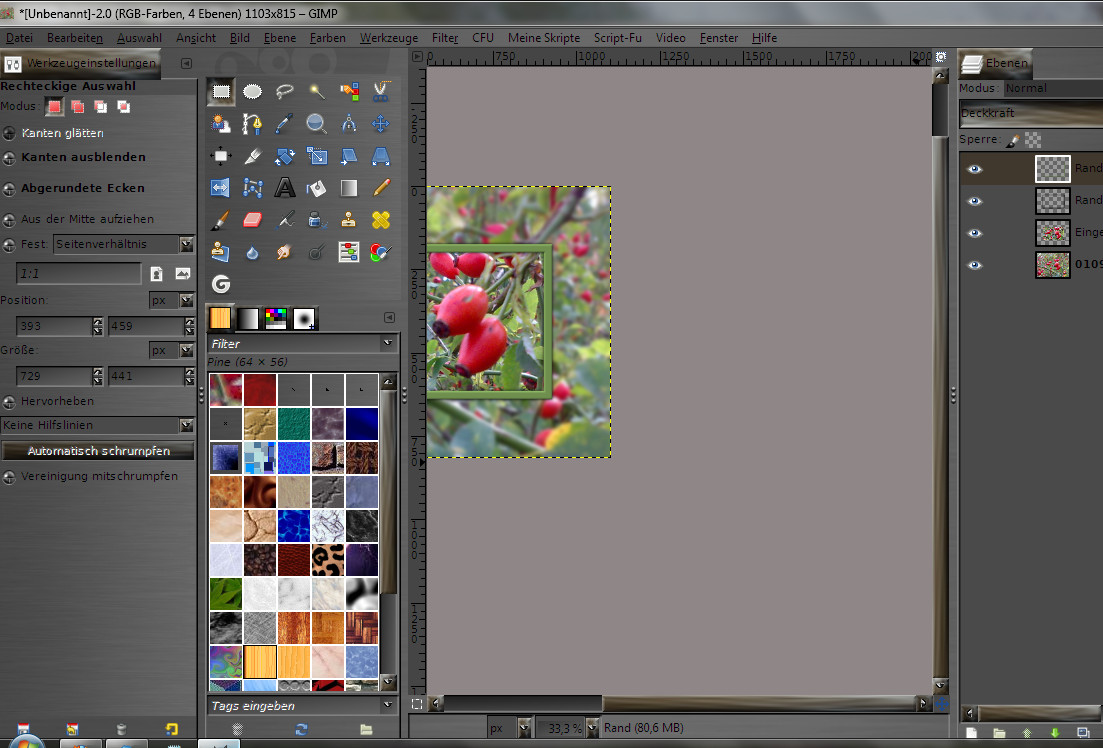Select the Ellipse Select tool
Screen dimensions: 1103x748
(253, 92)
